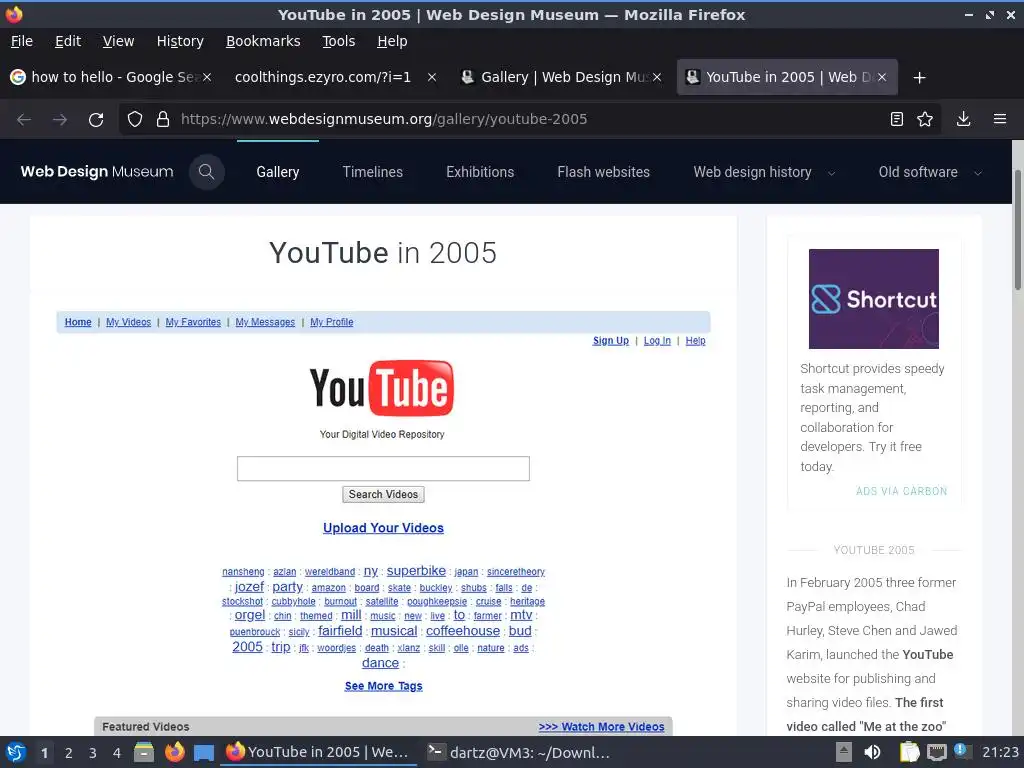1024x768 pixels.
Task: Expand the Web design history dropdown arrow
Action: click(x=831, y=173)
